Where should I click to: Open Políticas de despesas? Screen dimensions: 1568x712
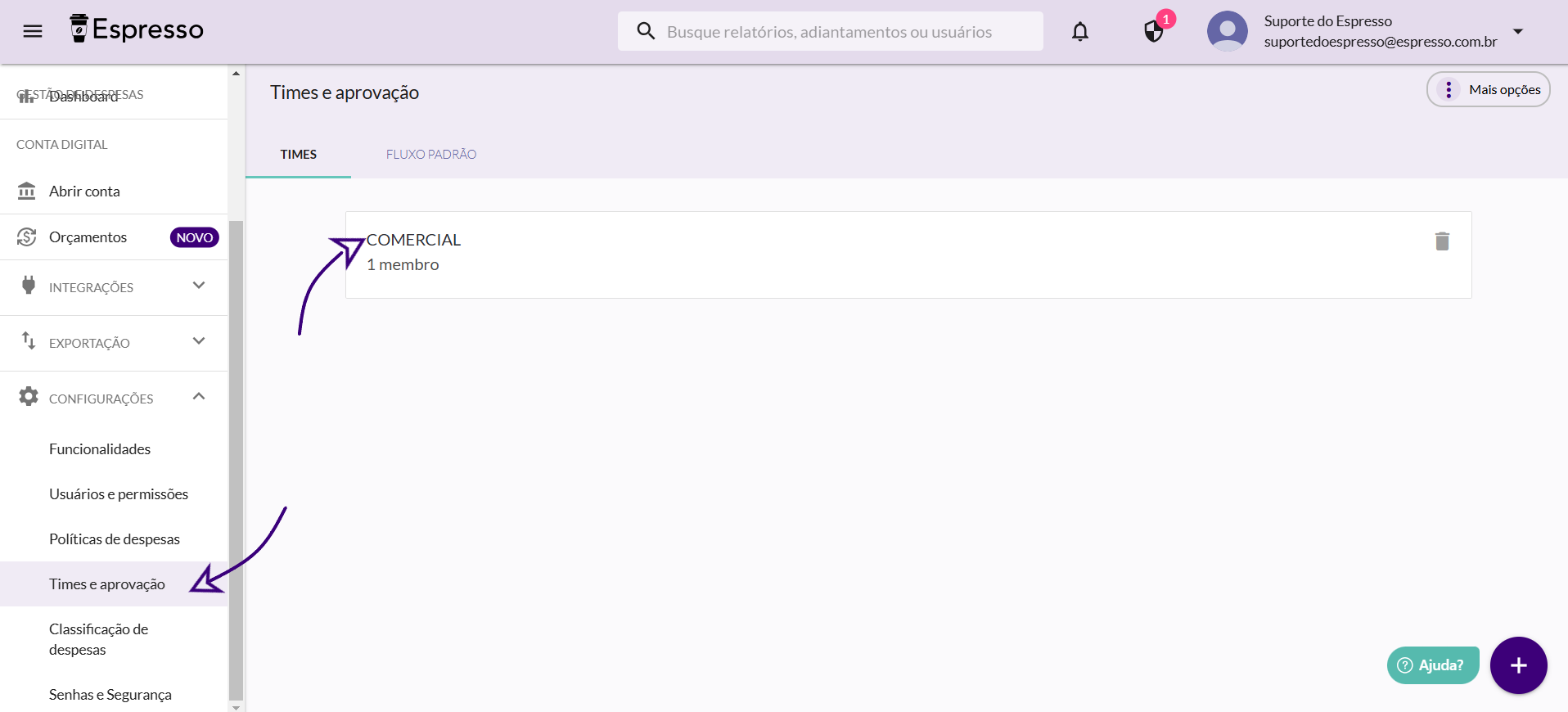pyautogui.click(x=114, y=539)
